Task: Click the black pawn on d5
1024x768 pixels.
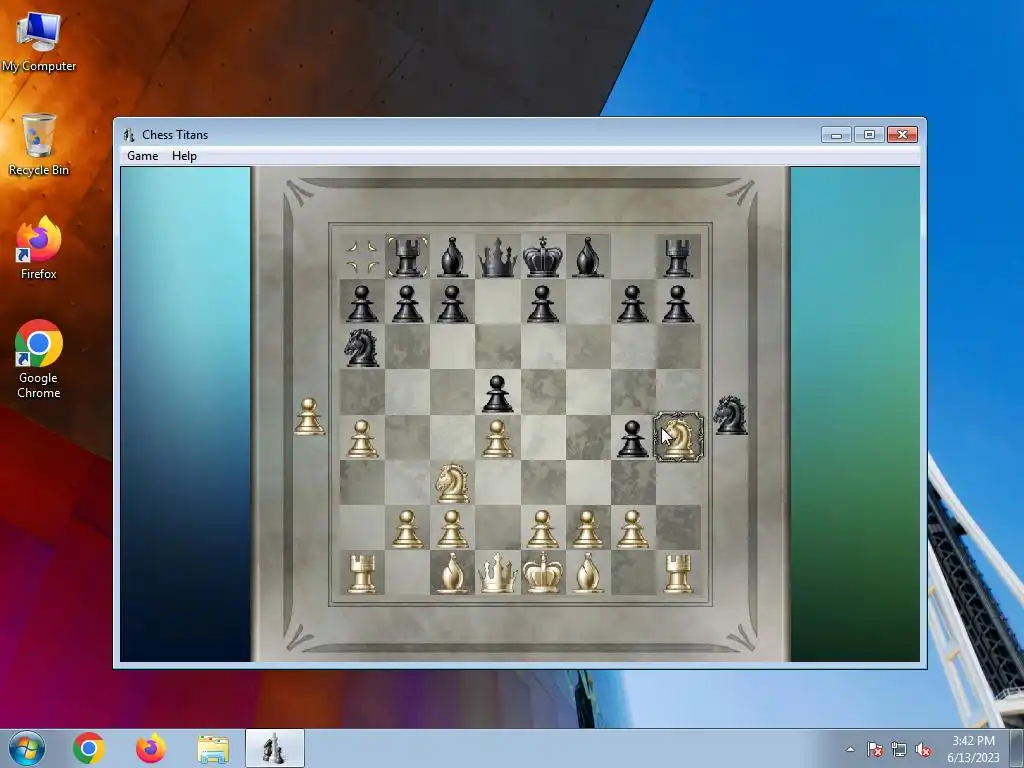Action: (x=498, y=393)
